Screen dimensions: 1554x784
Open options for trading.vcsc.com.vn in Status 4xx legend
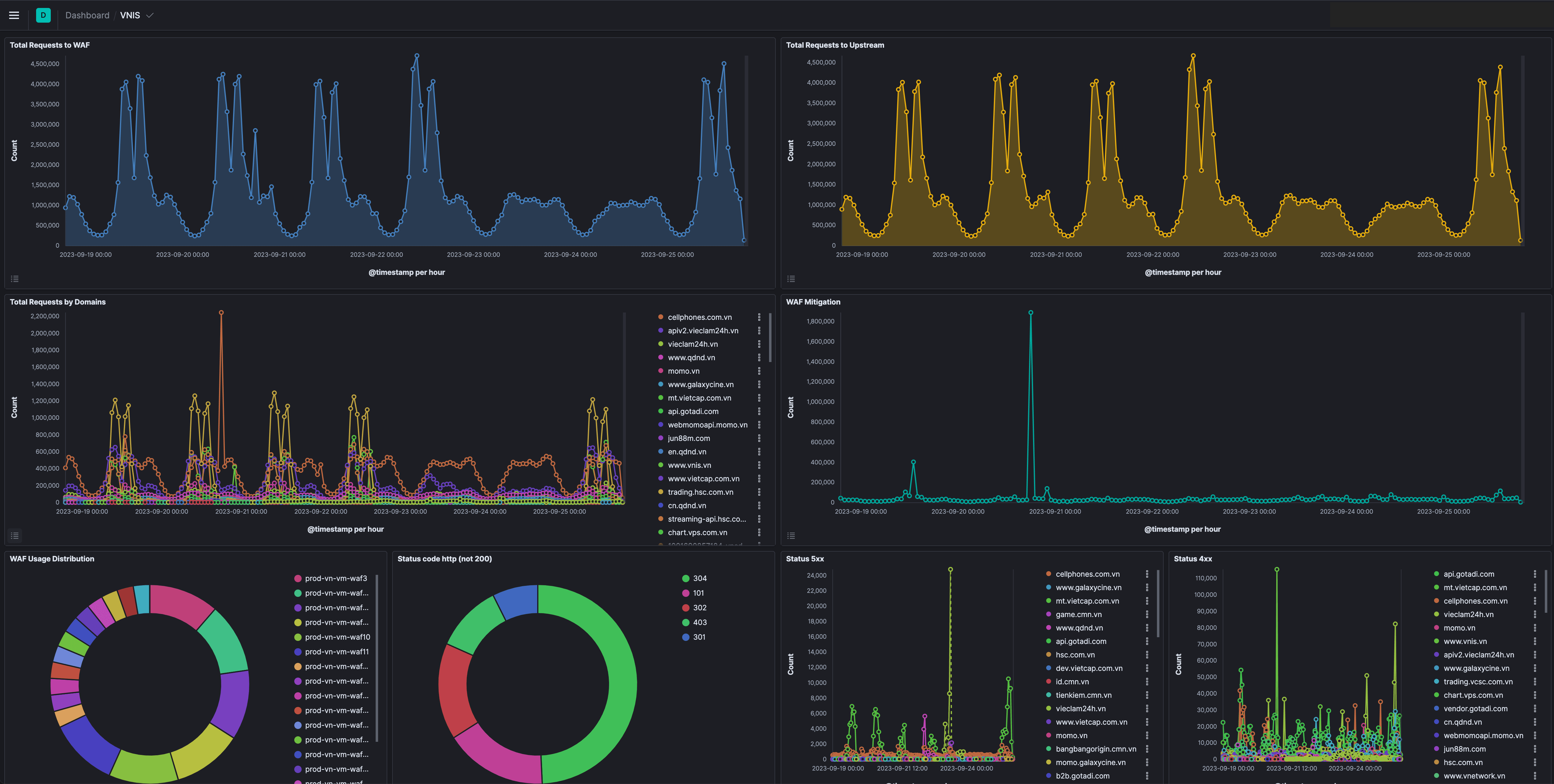pyautogui.click(x=1535, y=682)
